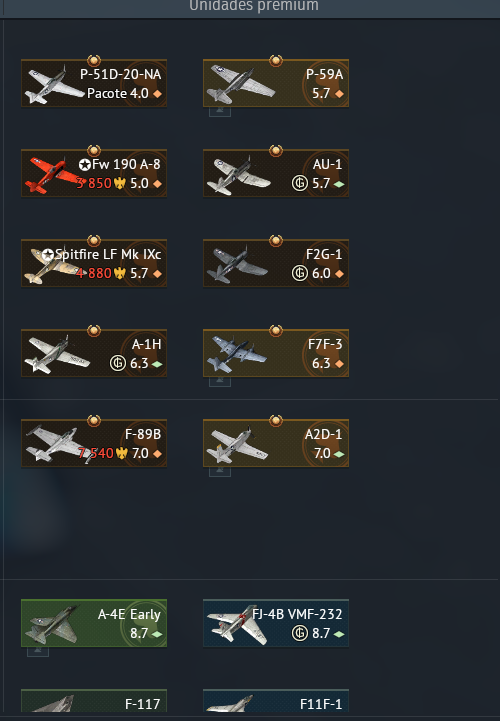Expand the group arrow under A2D-1
This screenshot has width=500, height=721.
click(220, 471)
